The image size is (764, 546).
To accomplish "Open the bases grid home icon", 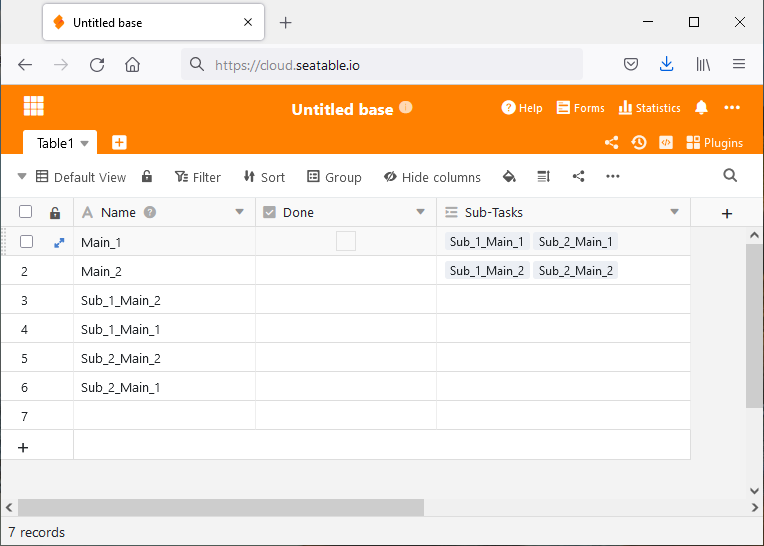I will pyautogui.click(x=34, y=106).
